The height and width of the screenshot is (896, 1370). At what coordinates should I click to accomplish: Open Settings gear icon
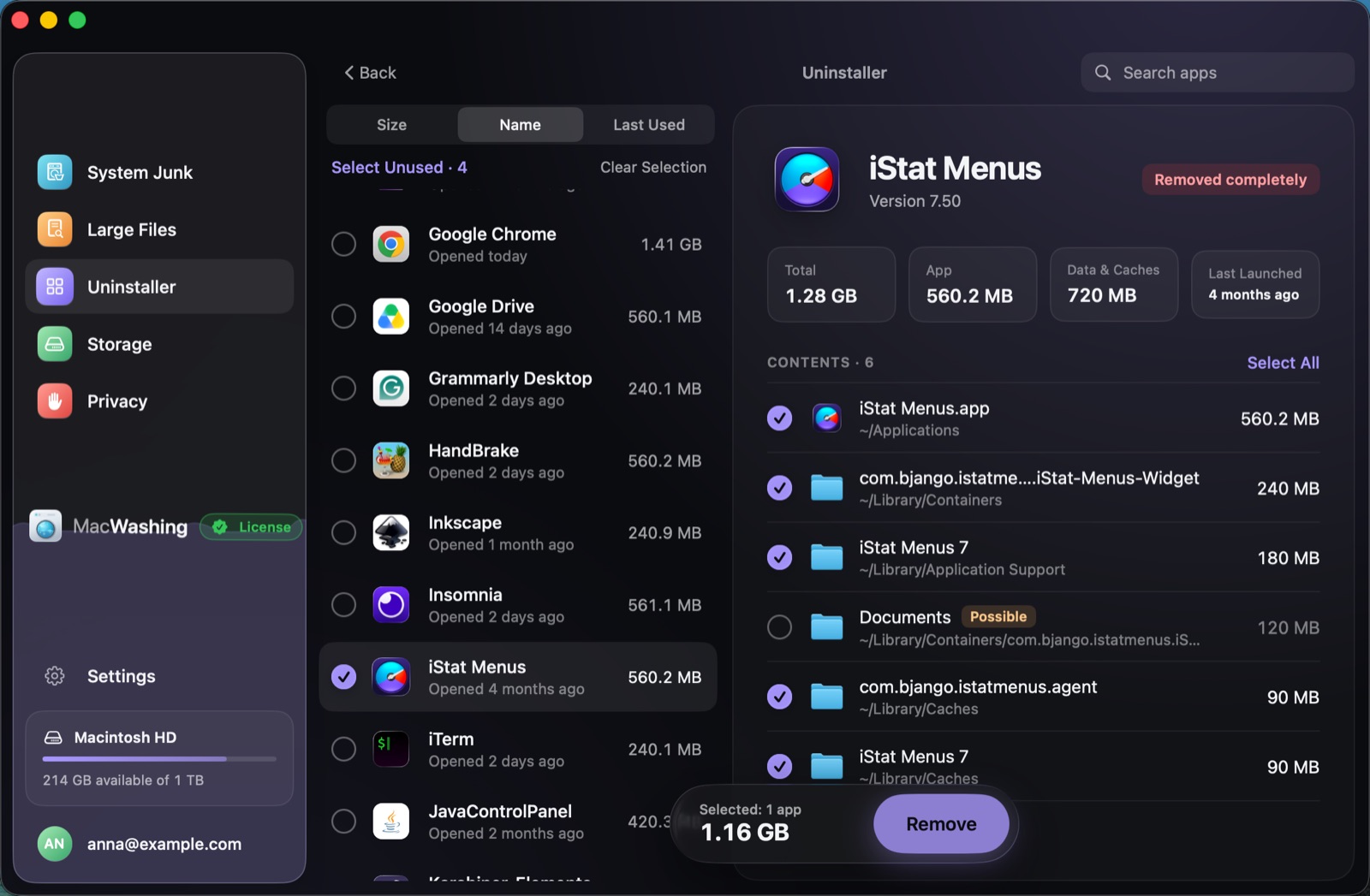click(x=55, y=676)
